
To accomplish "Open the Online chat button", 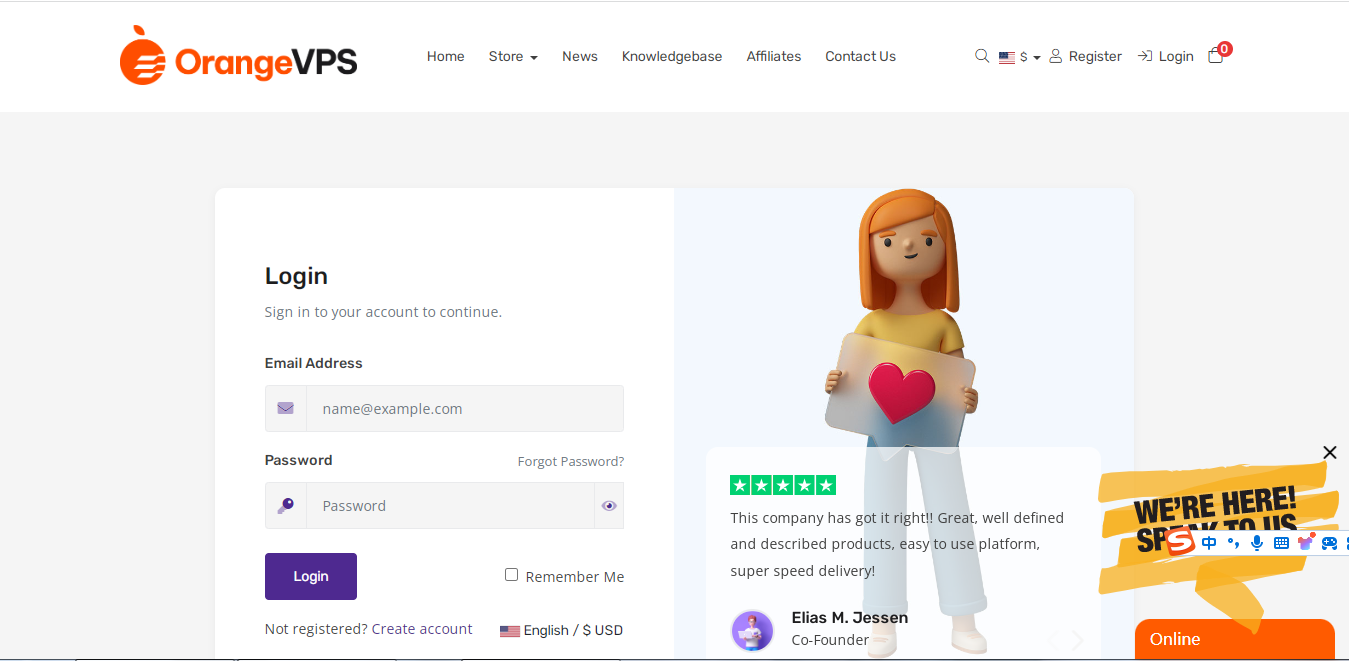I will (1235, 640).
